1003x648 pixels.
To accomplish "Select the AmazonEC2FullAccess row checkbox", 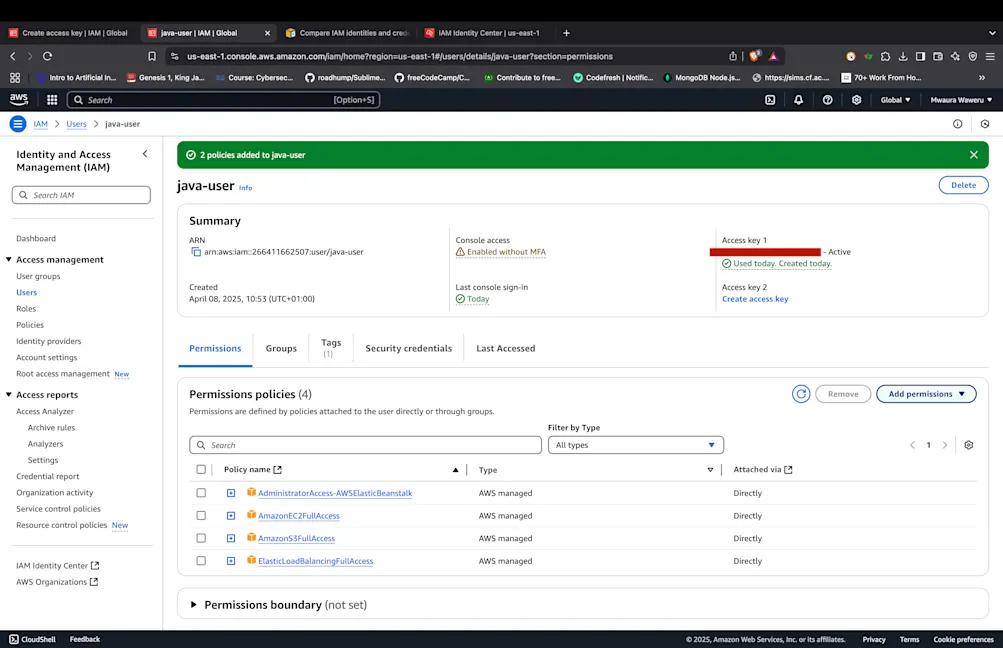I will 201,515.
